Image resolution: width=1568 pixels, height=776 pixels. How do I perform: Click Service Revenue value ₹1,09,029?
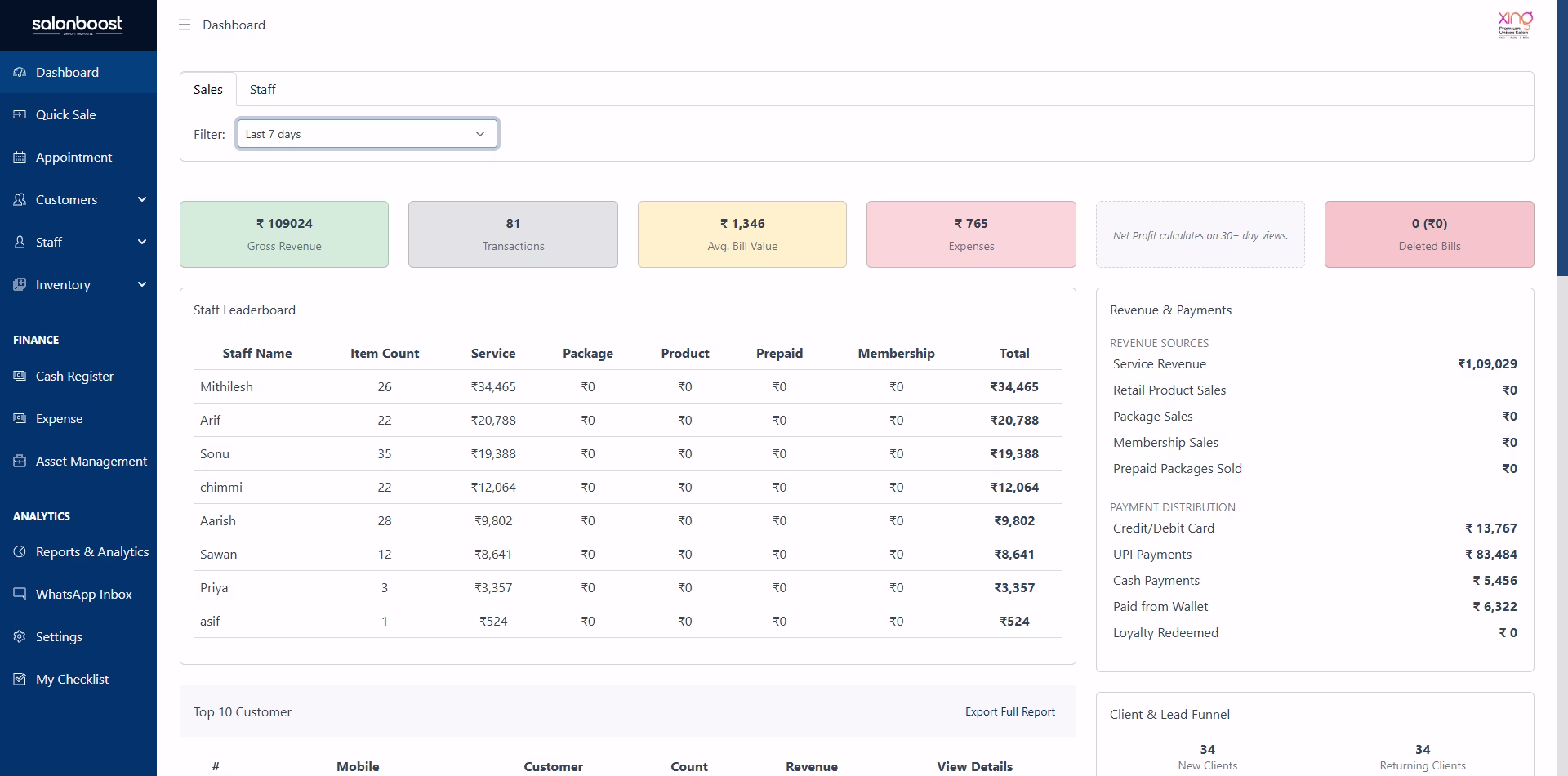point(1487,363)
